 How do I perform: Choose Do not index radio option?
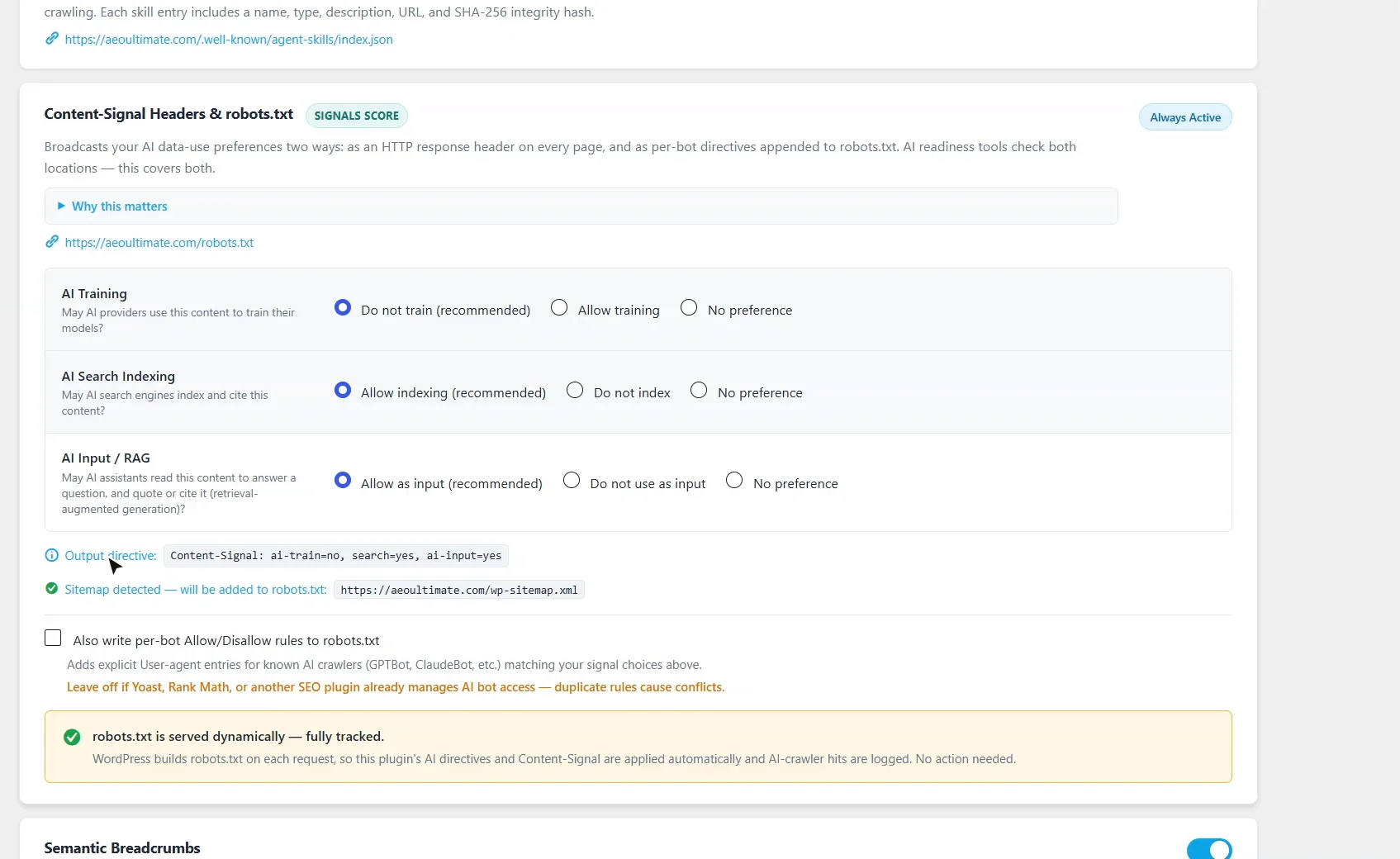point(575,391)
